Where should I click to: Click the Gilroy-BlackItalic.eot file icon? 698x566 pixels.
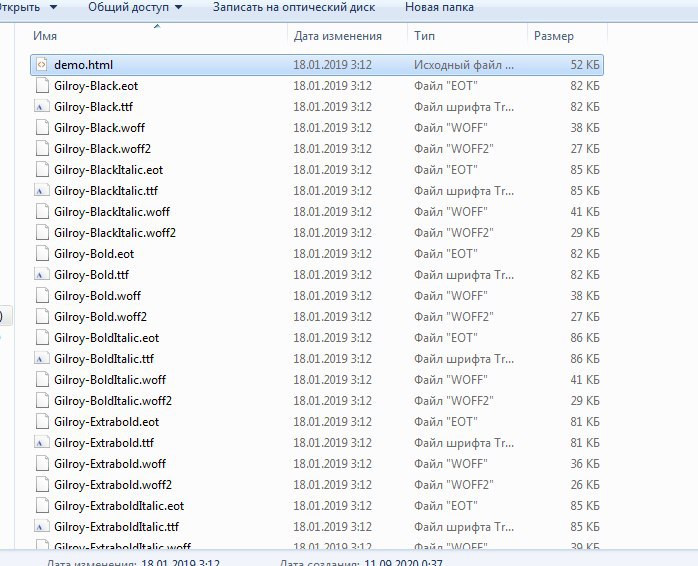tap(42, 170)
